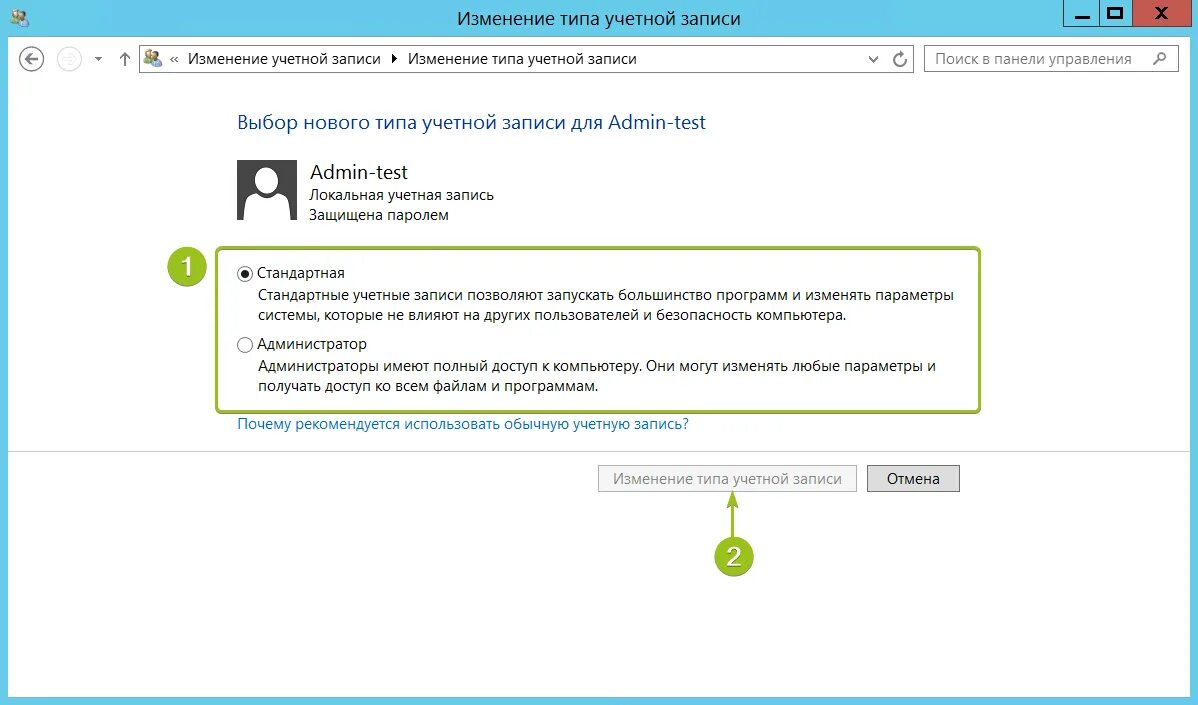Click 'Защищена паролем' text
1198x705 pixels.
tap(379, 215)
